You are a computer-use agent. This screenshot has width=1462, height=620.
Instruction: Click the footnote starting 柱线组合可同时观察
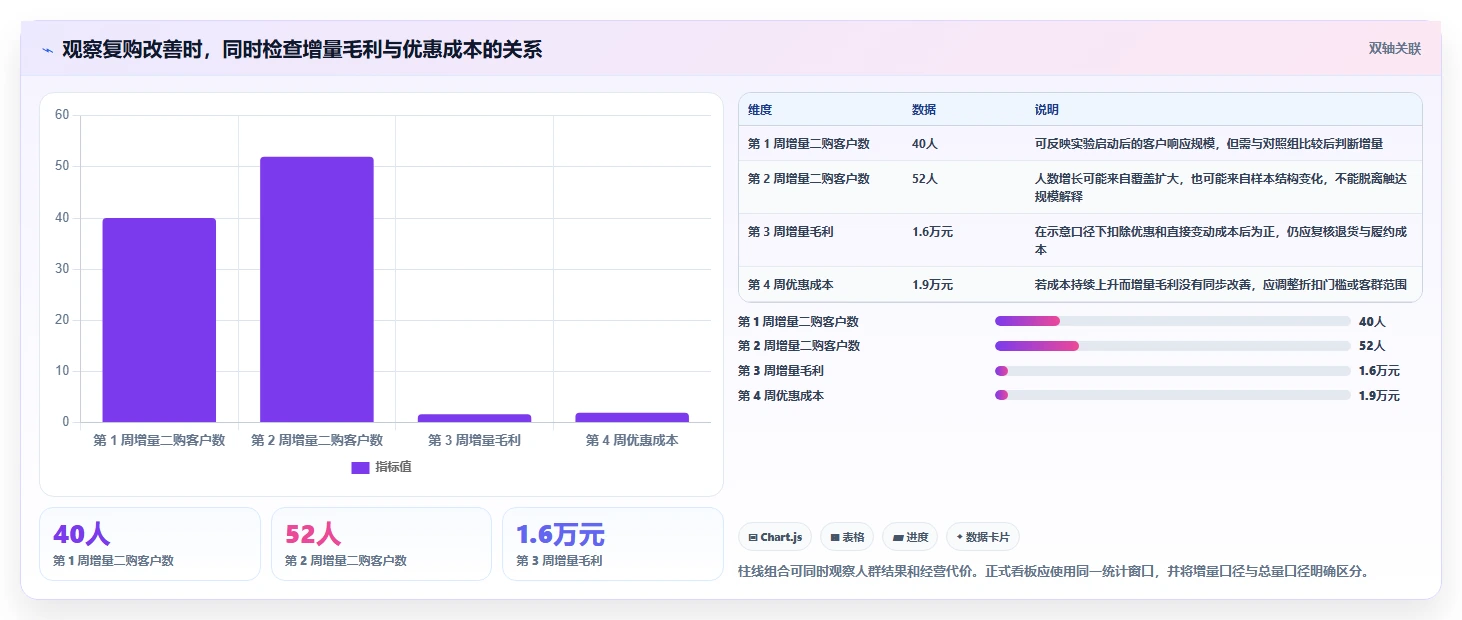1053,572
